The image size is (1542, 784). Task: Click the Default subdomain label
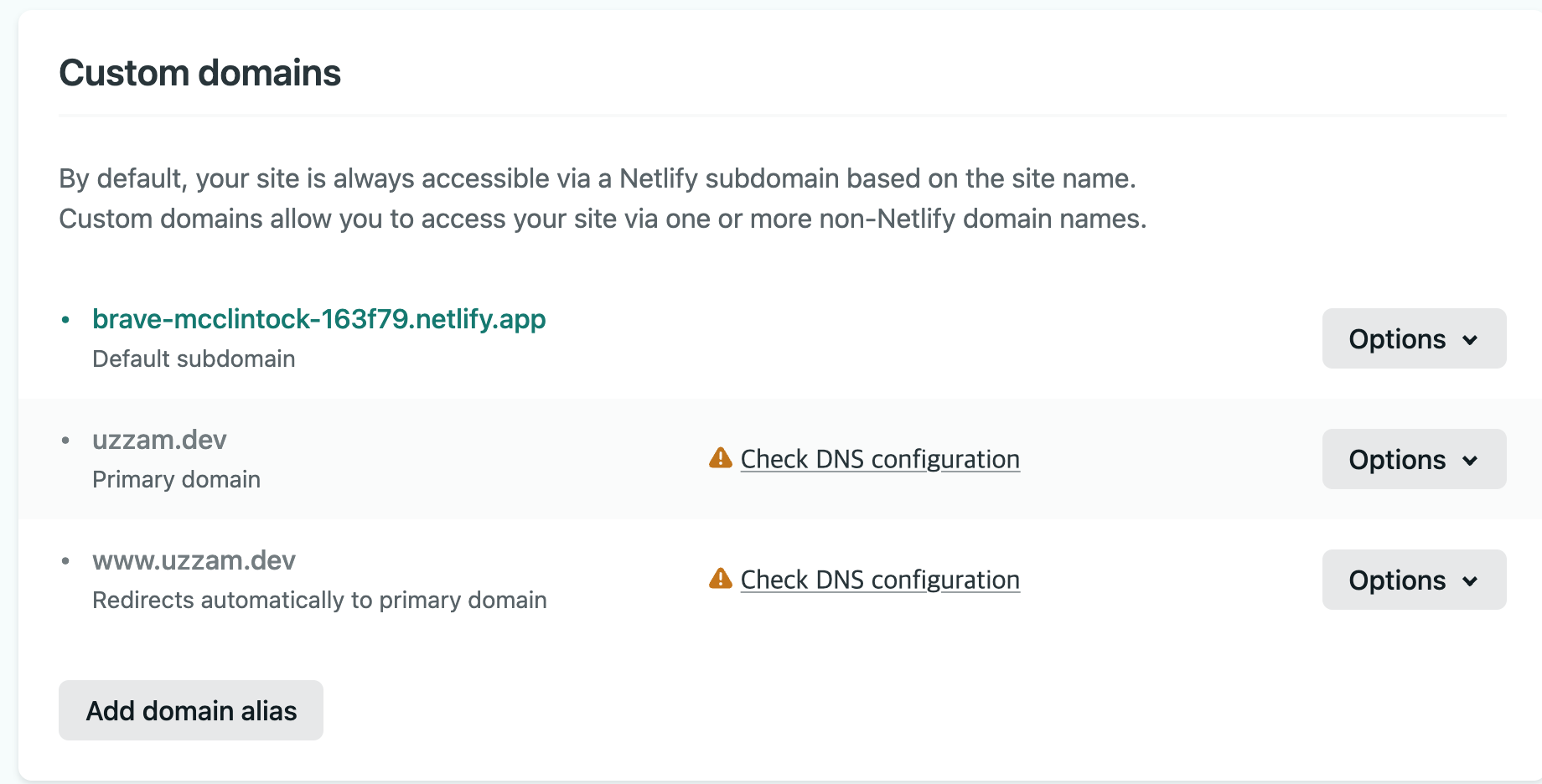(194, 358)
